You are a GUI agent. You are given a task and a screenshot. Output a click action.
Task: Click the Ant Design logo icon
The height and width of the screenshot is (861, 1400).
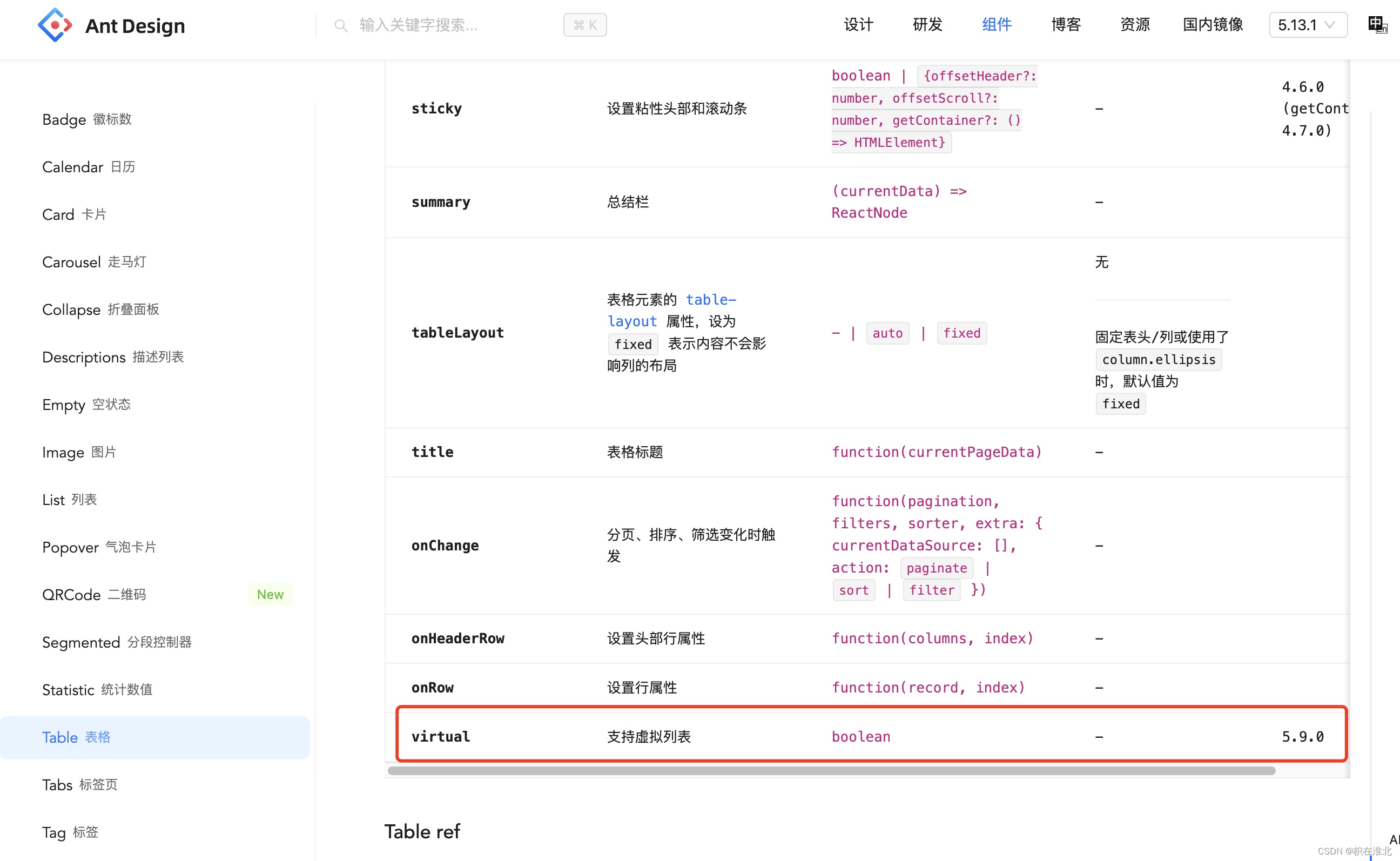(55, 25)
